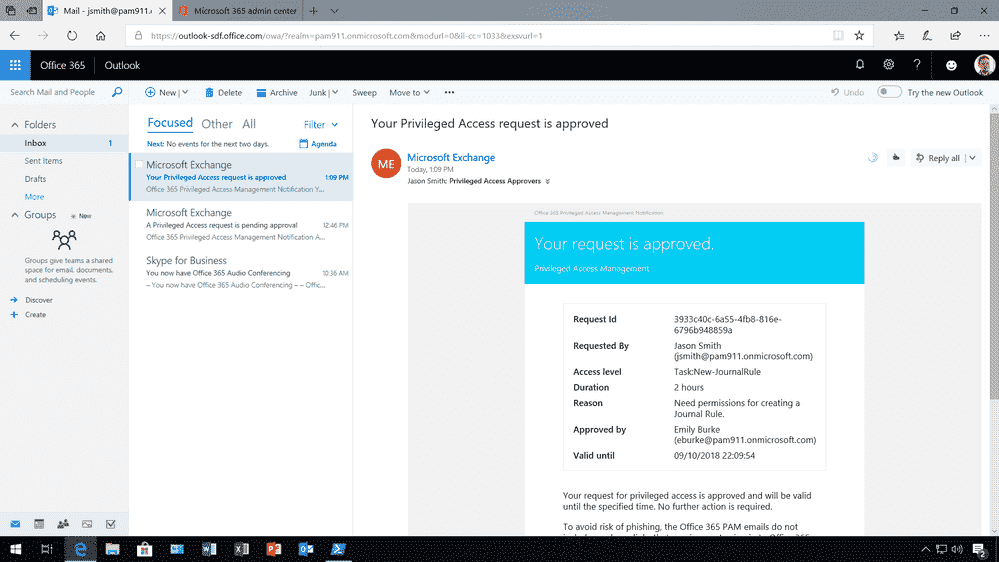Check the selected Privileged Access approved message
Screen dimensions: 999x562
(x=139, y=164)
